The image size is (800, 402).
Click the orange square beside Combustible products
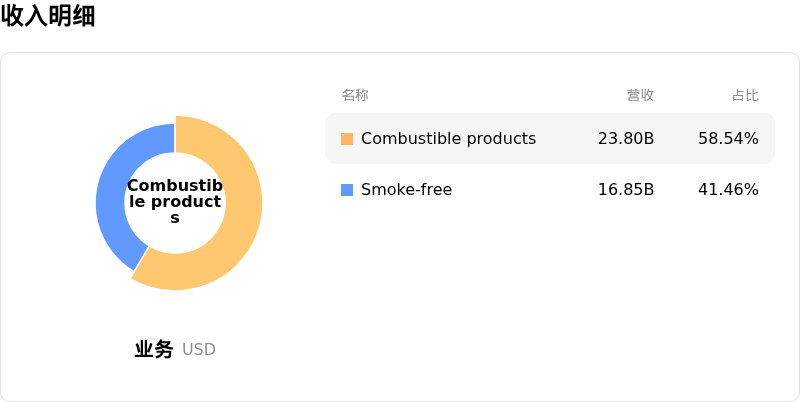tap(347, 139)
